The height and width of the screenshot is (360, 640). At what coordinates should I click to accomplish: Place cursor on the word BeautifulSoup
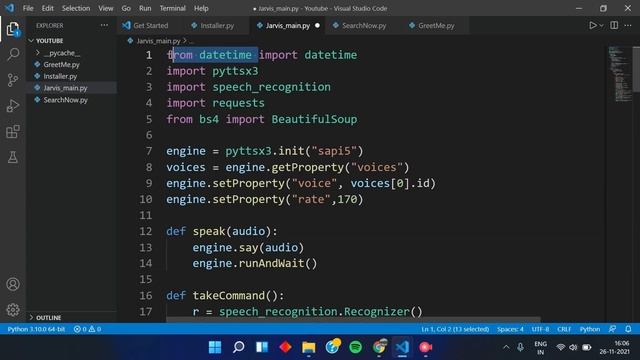[x=314, y=119]
